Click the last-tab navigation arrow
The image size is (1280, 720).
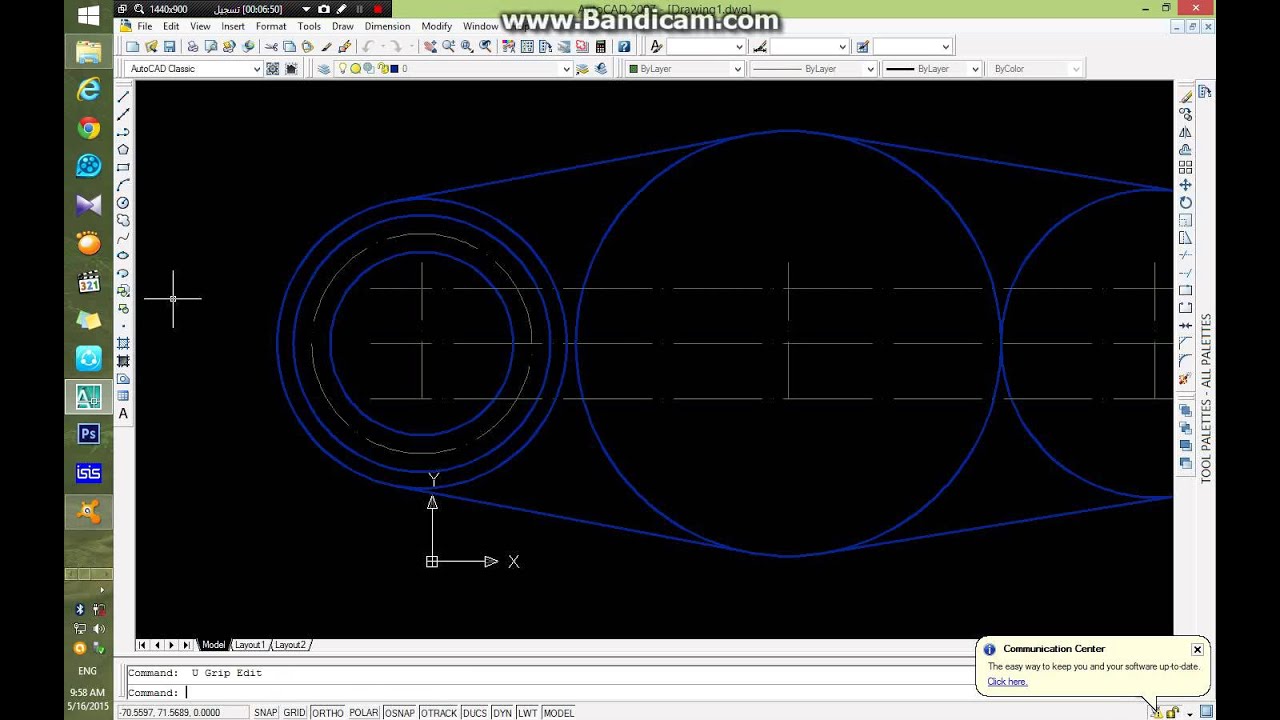click(x=187, y=645)
